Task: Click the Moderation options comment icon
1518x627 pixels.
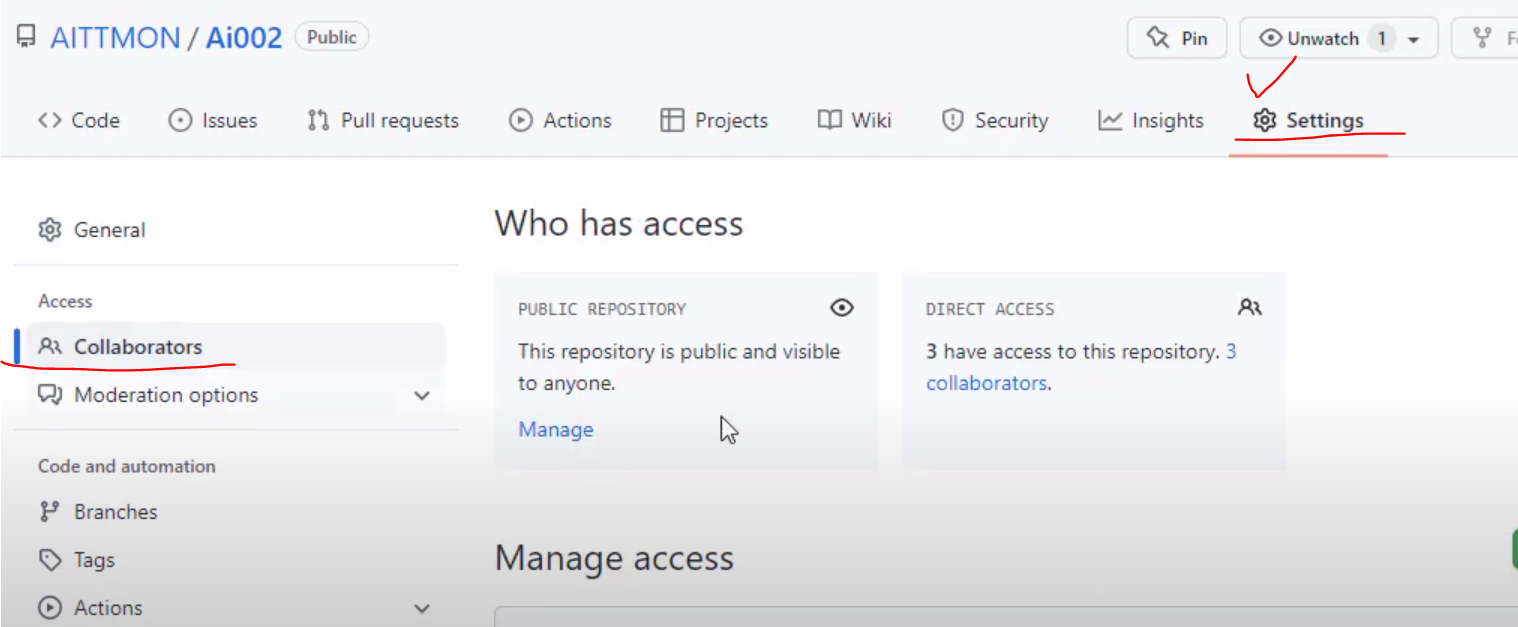Action: [50, 395]
